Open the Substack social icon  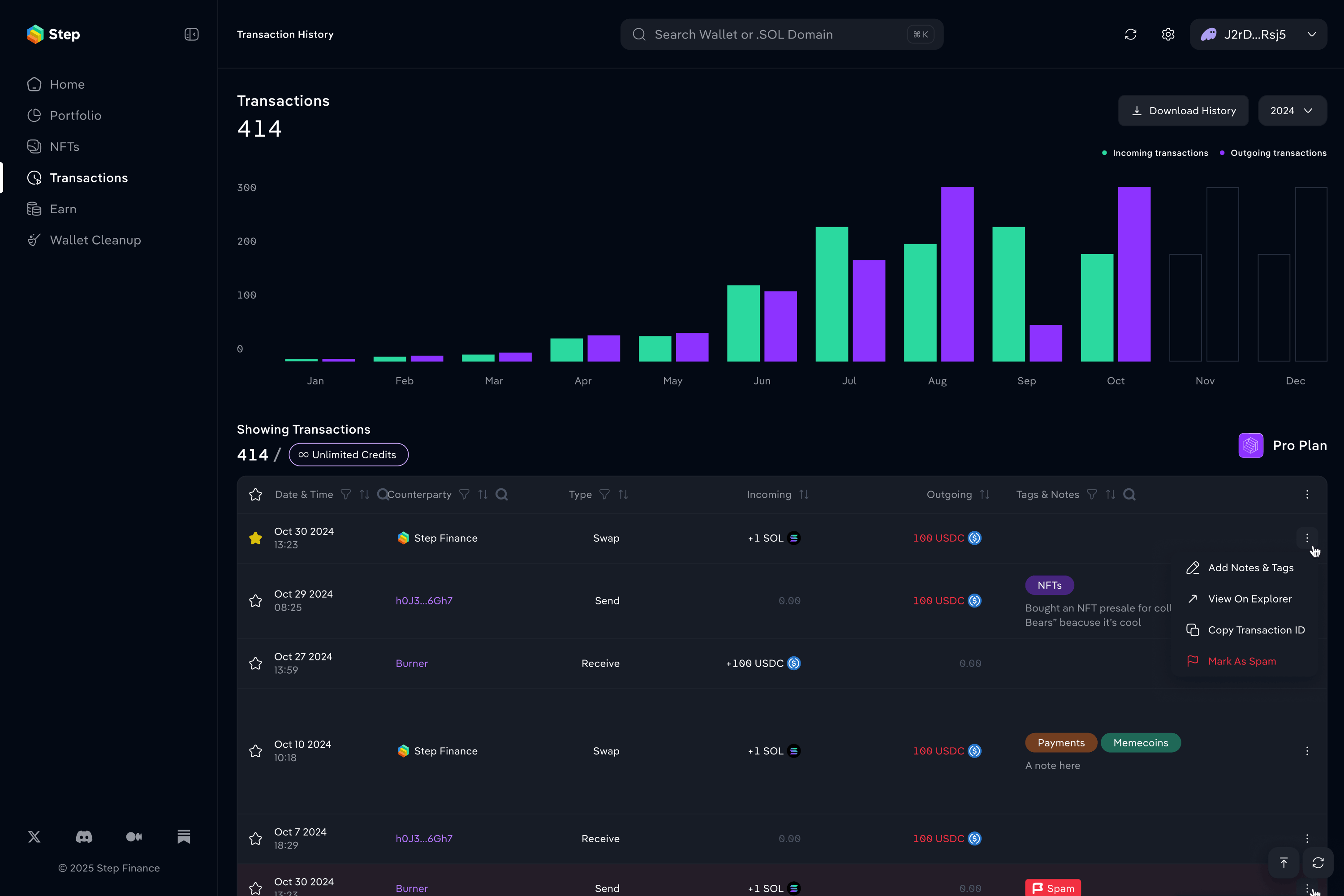coord(183,836)
